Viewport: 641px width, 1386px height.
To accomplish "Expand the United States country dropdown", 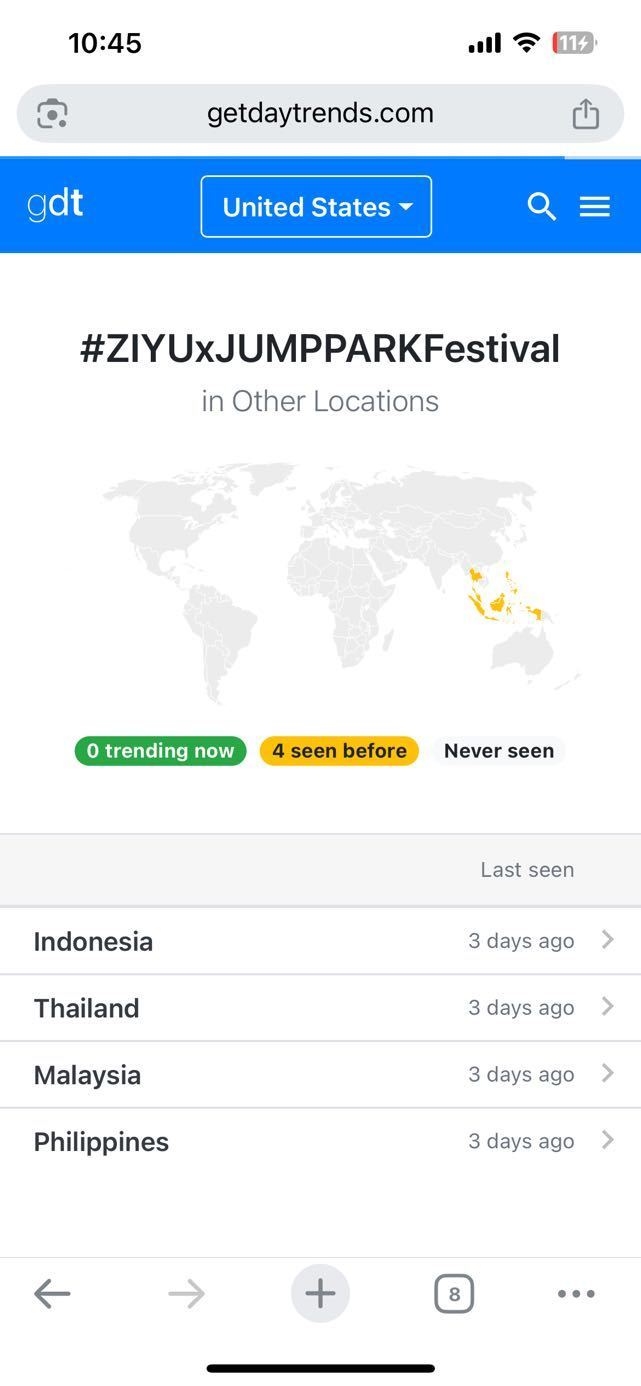I will 316,207.
